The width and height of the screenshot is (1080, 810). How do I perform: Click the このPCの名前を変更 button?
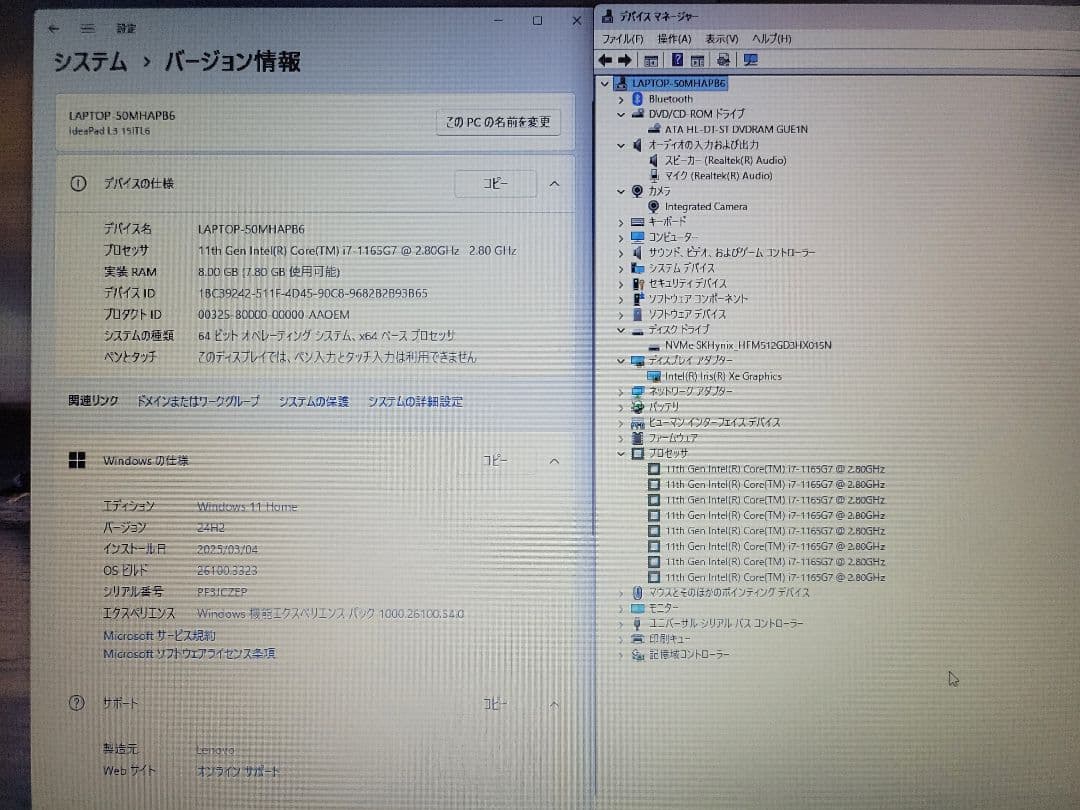497,121
